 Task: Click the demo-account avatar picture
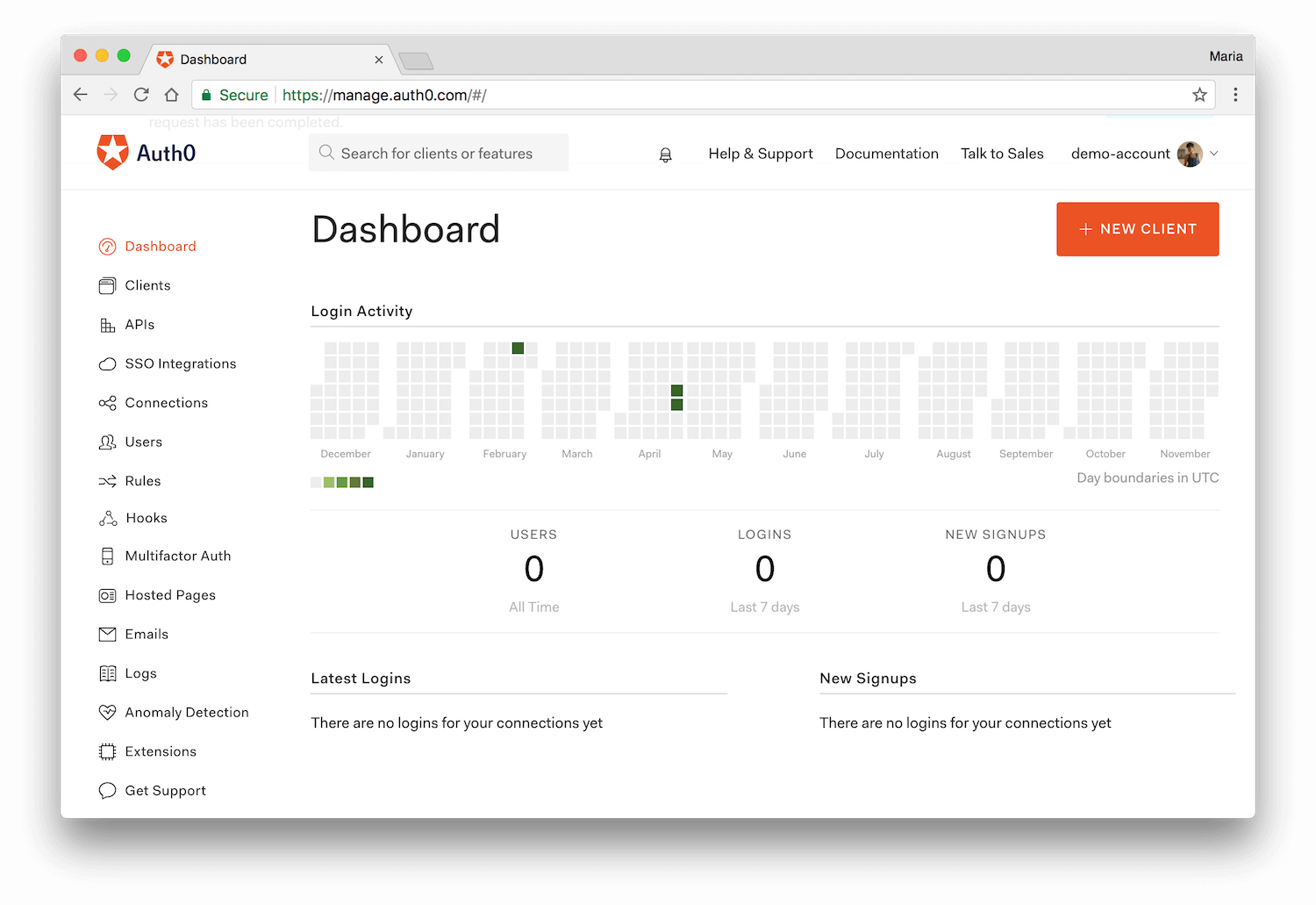coord(1190,154)
